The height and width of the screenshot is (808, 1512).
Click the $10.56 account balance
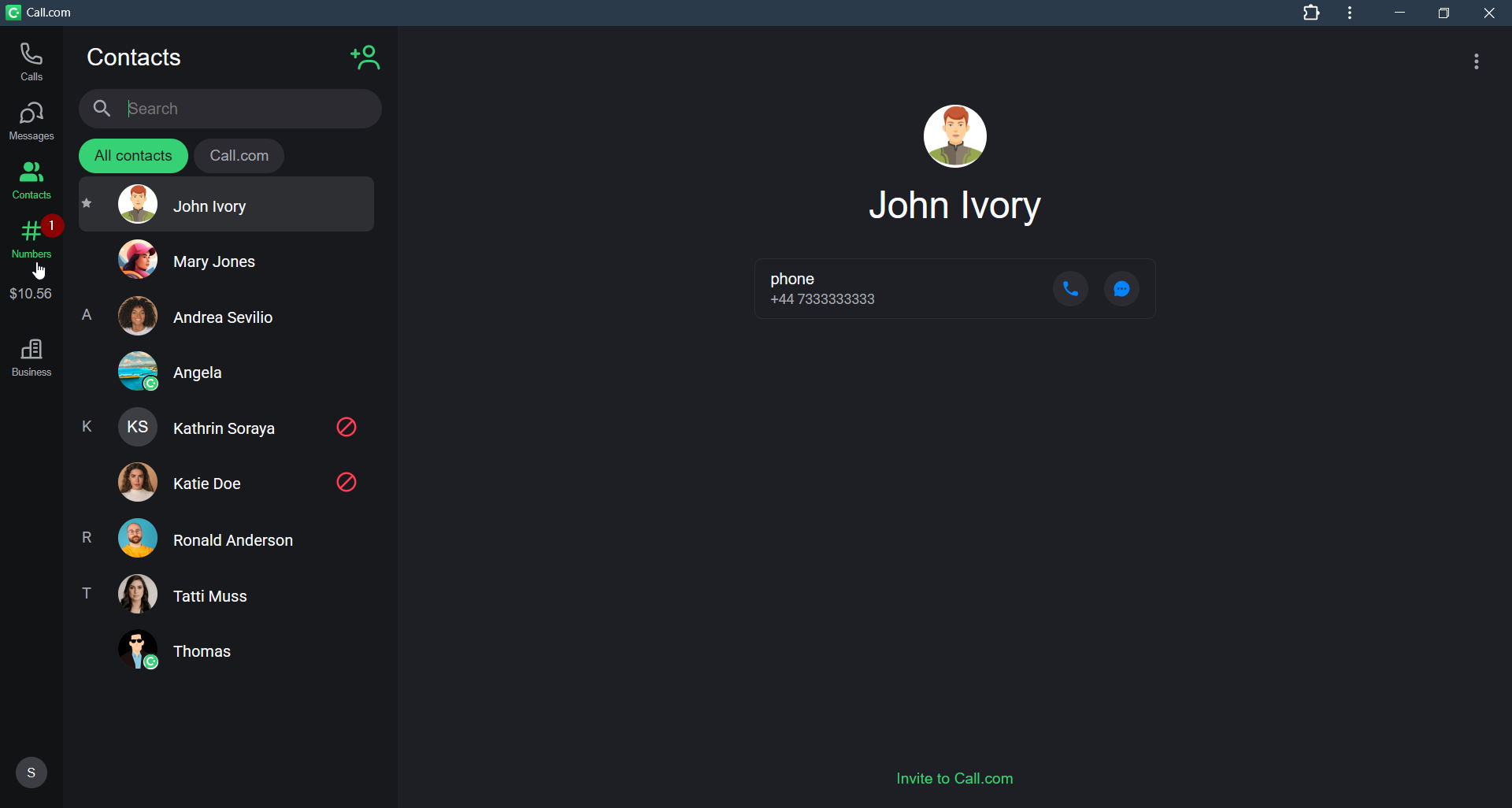click(x=31, y=294)
